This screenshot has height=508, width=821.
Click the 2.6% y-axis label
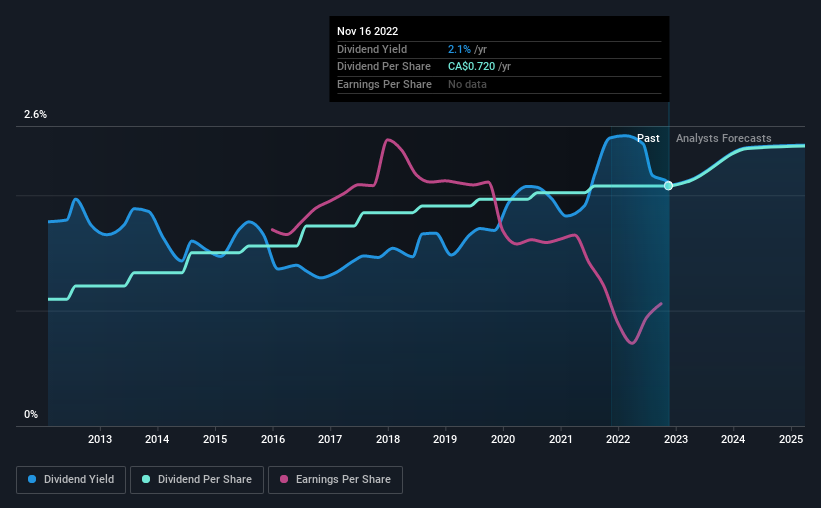click(x=35, y=114)
